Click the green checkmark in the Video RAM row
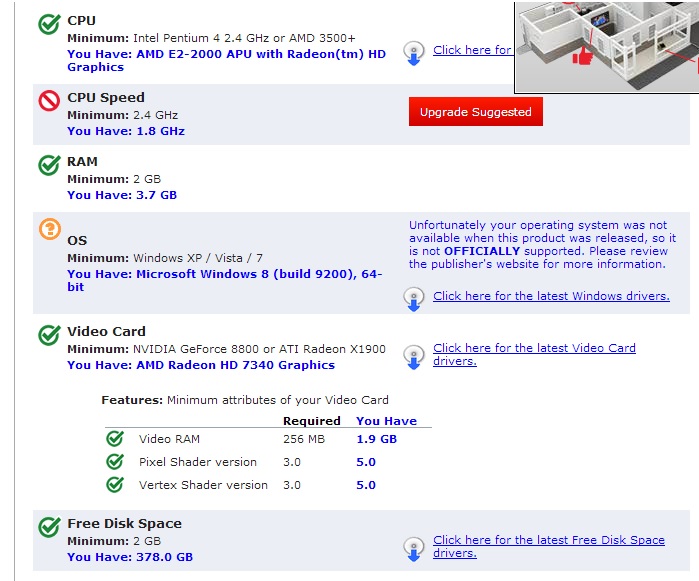This screenshot has width=699, height=581. coord(115,439)
